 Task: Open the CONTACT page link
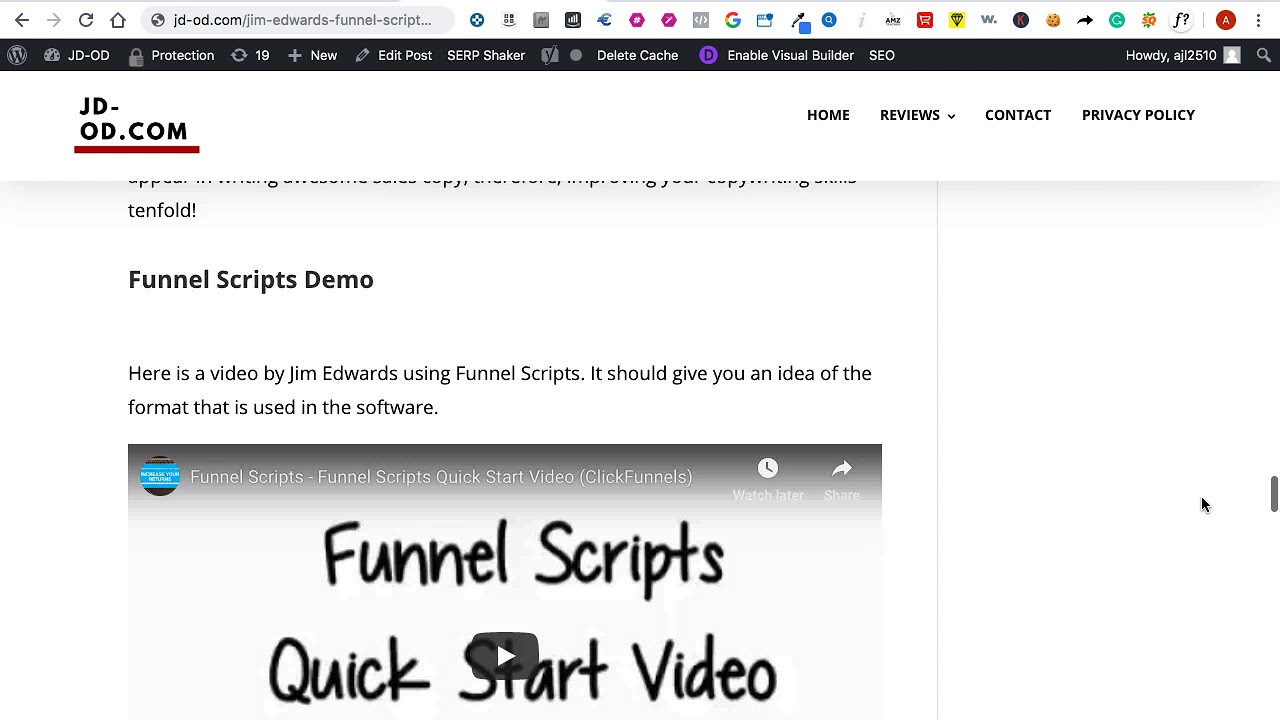tap(1018, 115)
